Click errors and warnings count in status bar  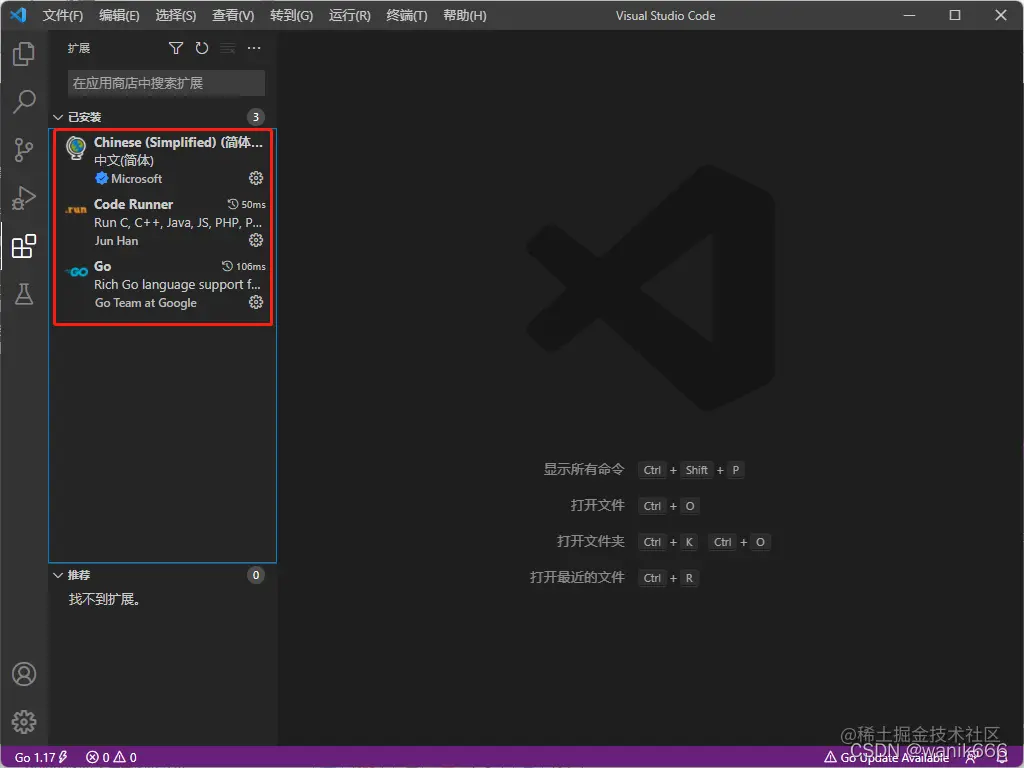coord(111,758)
